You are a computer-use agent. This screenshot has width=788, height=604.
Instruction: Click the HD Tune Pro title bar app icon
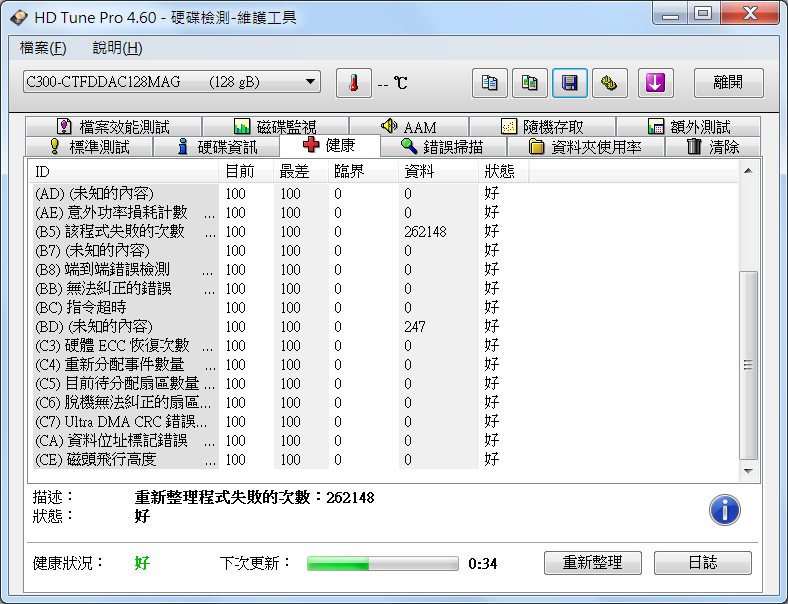(x=19, y=18)
